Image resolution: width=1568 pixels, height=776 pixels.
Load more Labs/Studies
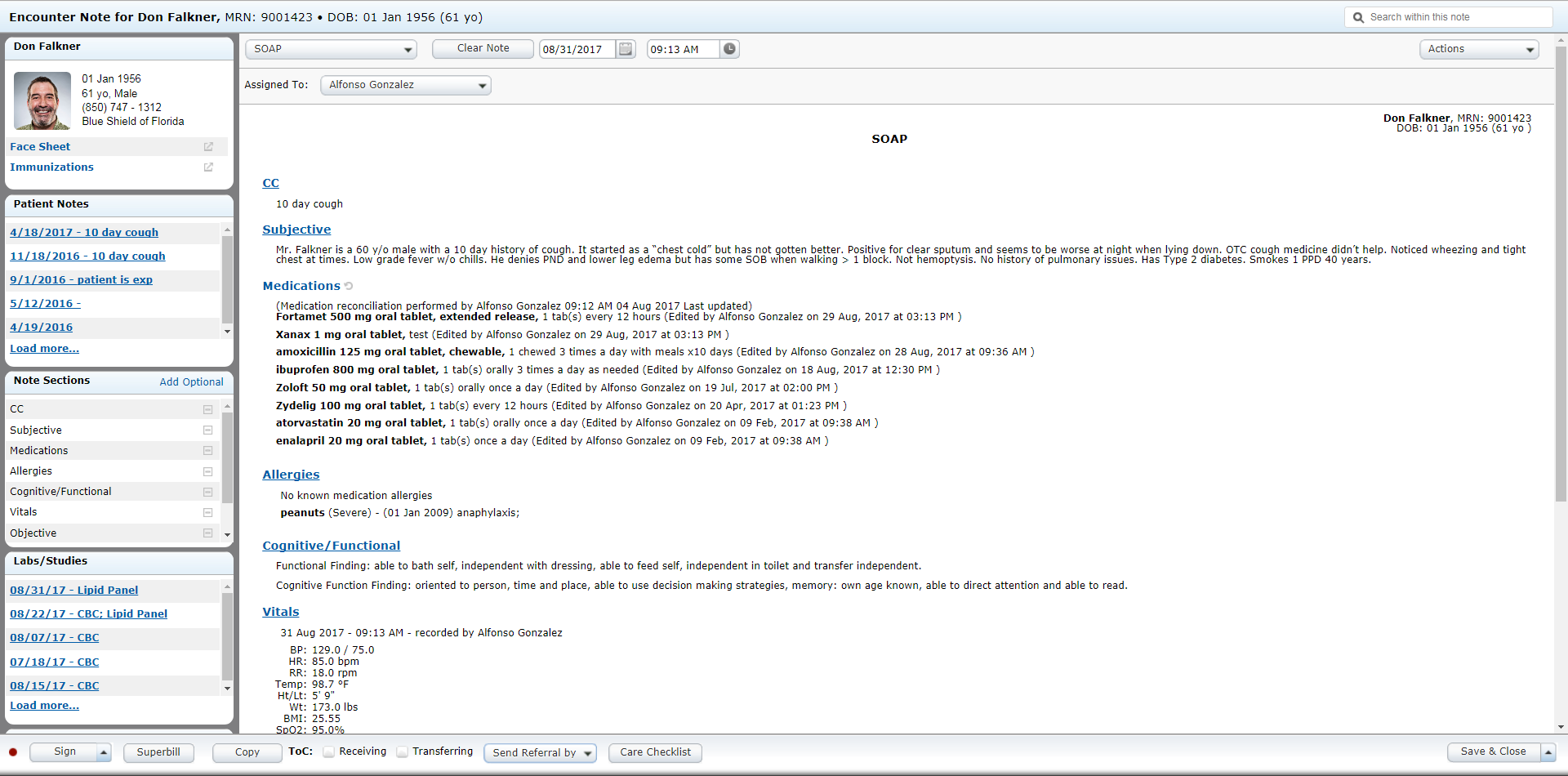point(44,706)
